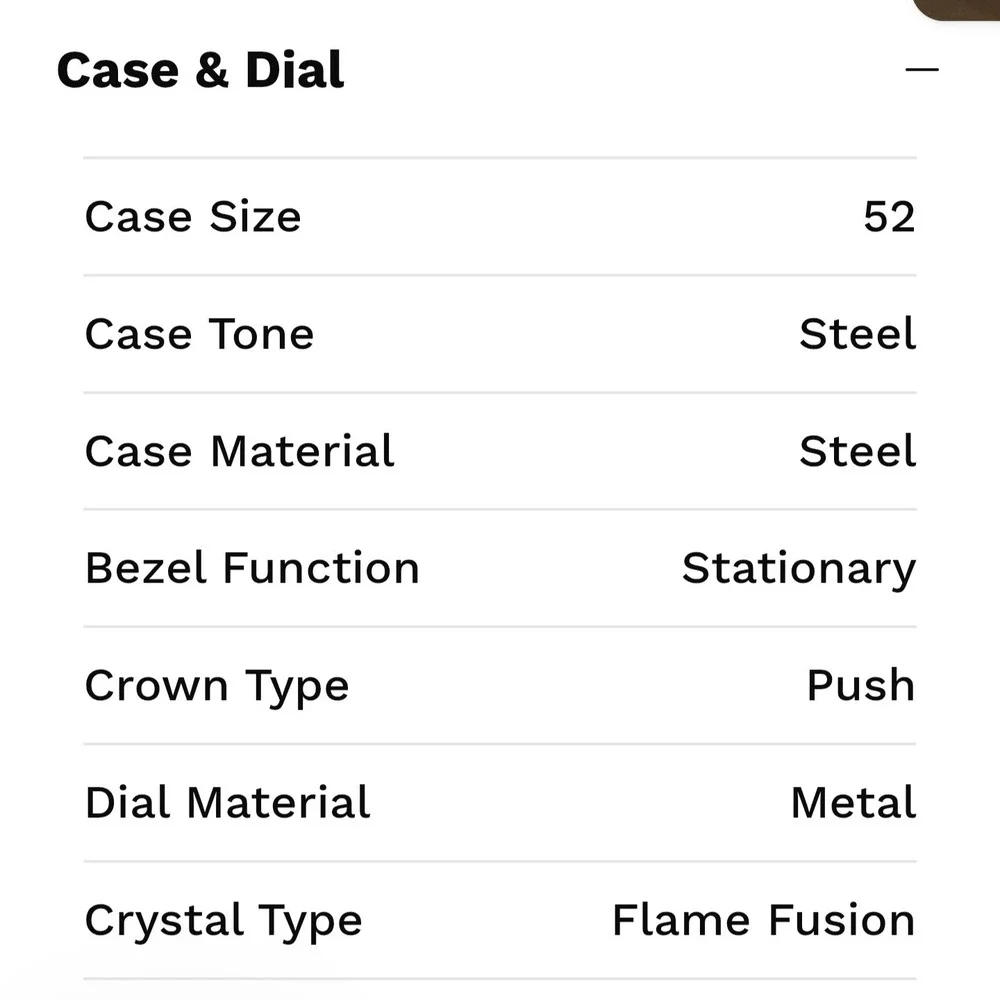Click the Dial Material row
1000x1000 pixels.
500,803
